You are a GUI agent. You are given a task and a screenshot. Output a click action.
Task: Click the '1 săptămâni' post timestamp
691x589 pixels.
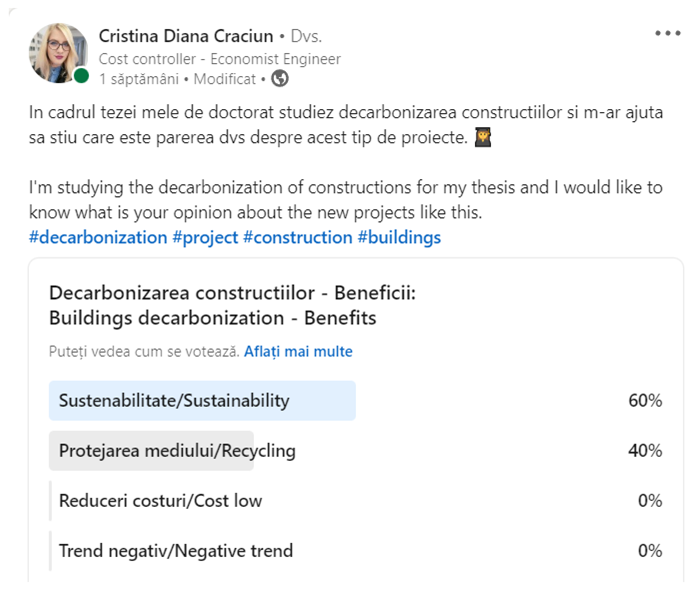coord(138,78)
